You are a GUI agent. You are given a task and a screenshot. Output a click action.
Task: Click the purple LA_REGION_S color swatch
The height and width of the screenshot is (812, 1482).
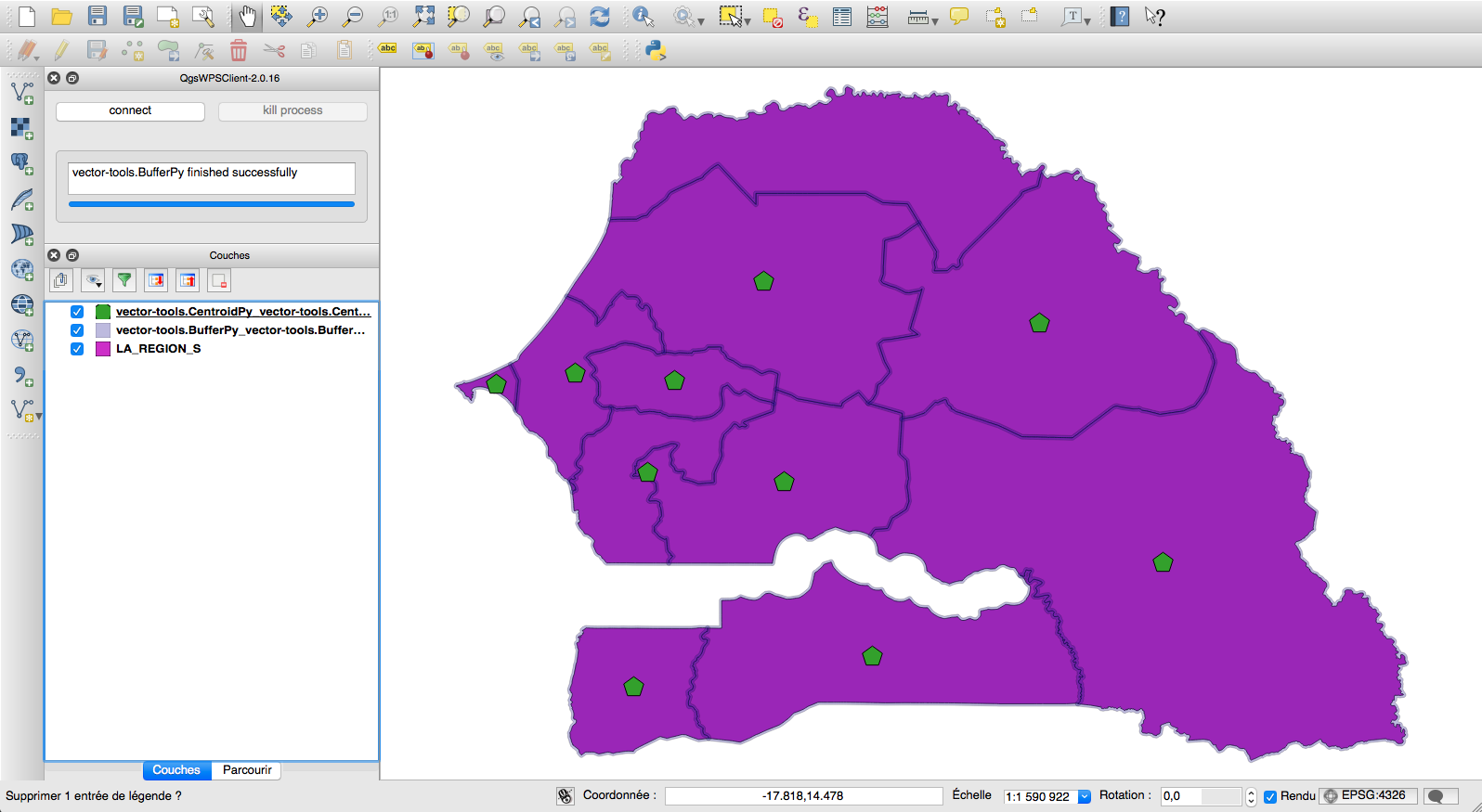coord(103,349)
